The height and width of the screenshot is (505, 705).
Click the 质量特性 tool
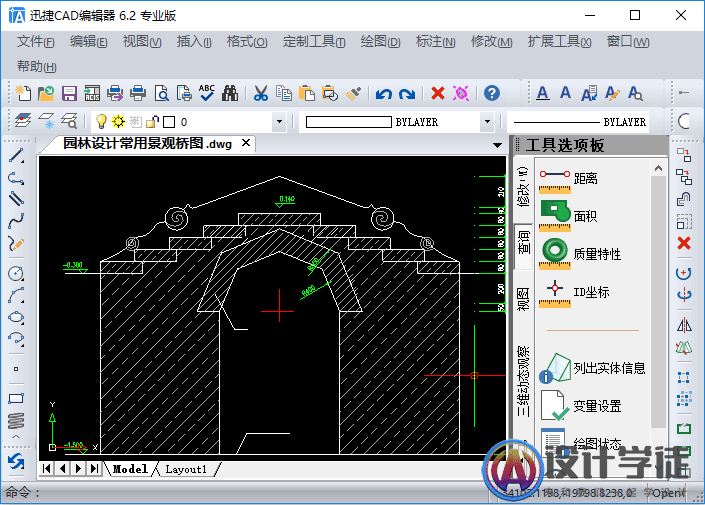coord(580,254)
